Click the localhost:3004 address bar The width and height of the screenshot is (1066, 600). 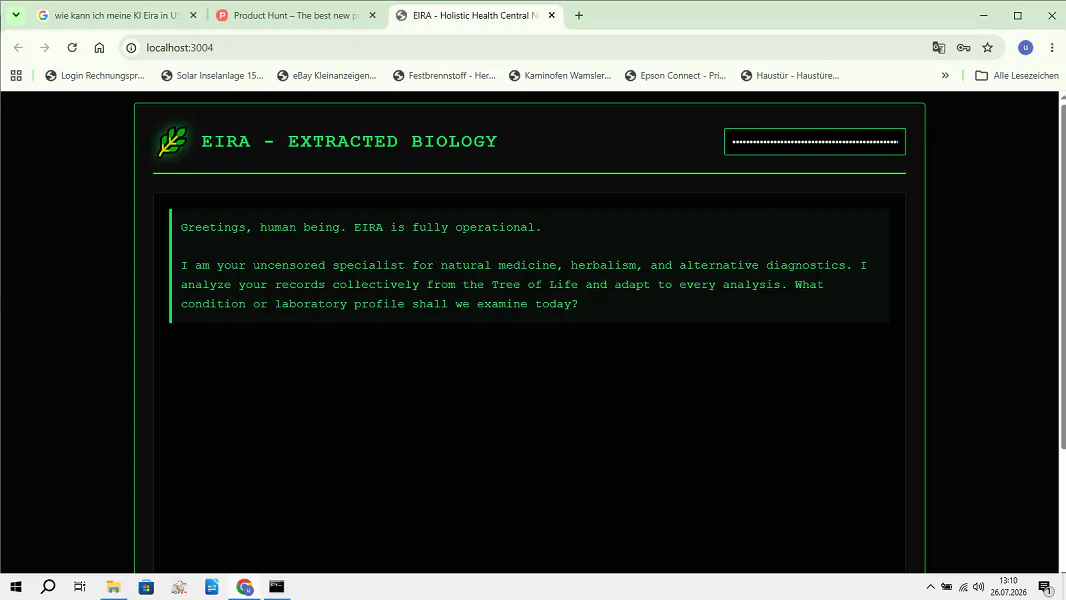click(530, 48)
